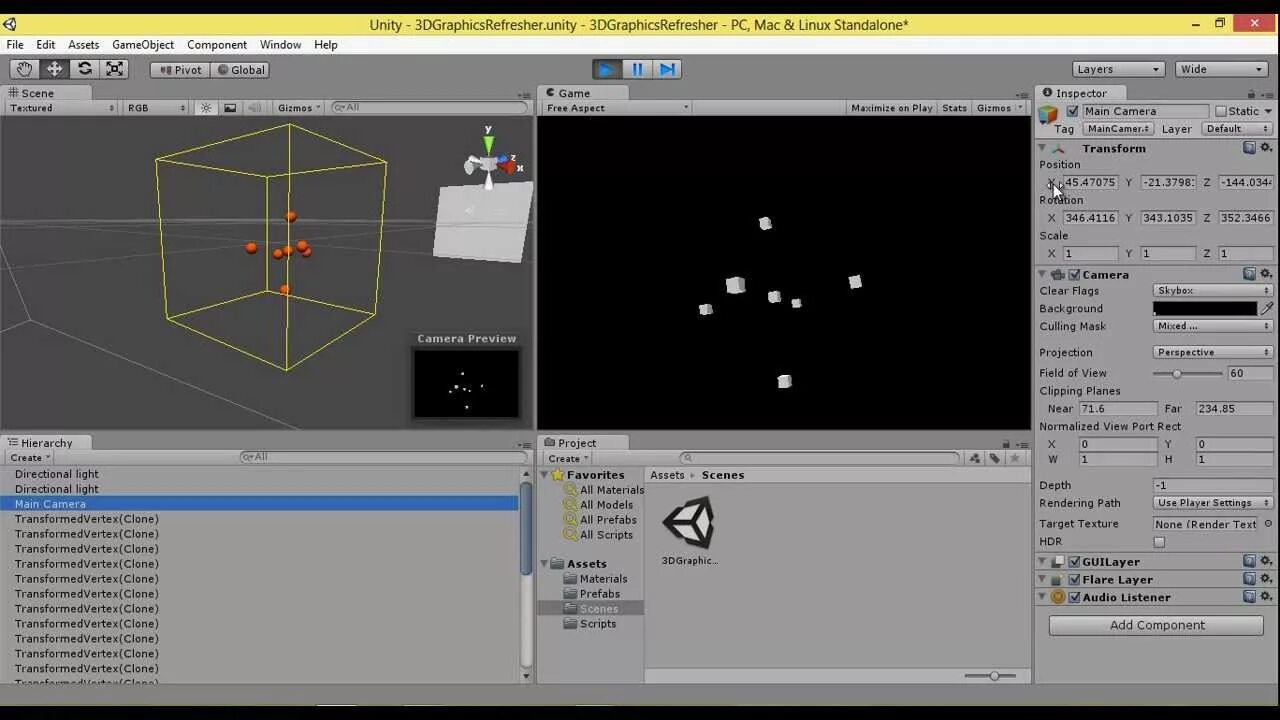Open Audio Listener component gear menu
The height and width of the screenshot is (720, 1280).
[1265, 597]
